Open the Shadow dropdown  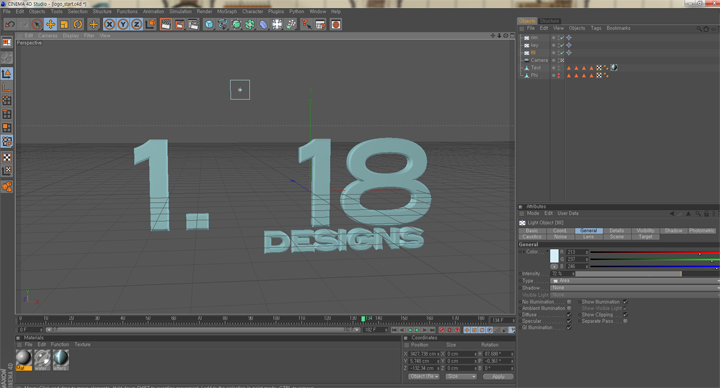tap(635, 287)
